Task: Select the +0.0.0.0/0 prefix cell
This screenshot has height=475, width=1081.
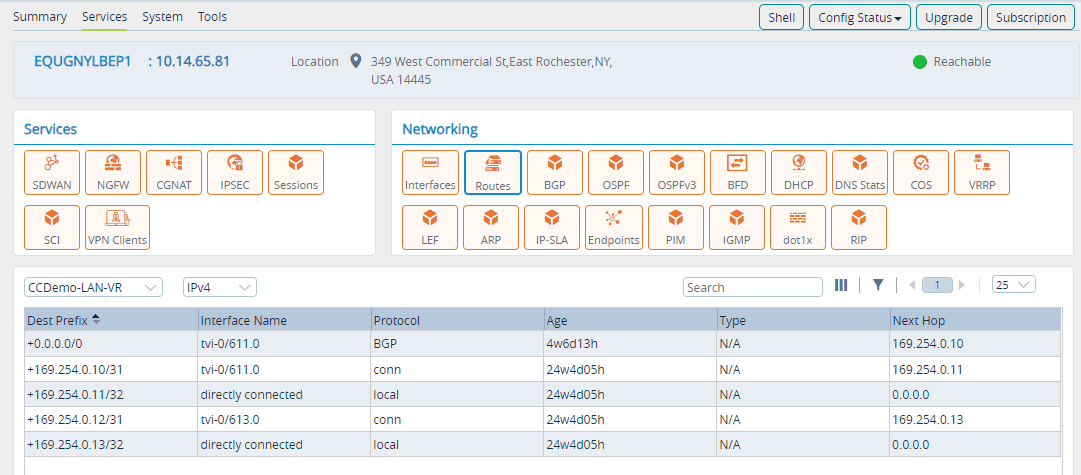Action: click(112, 344)
